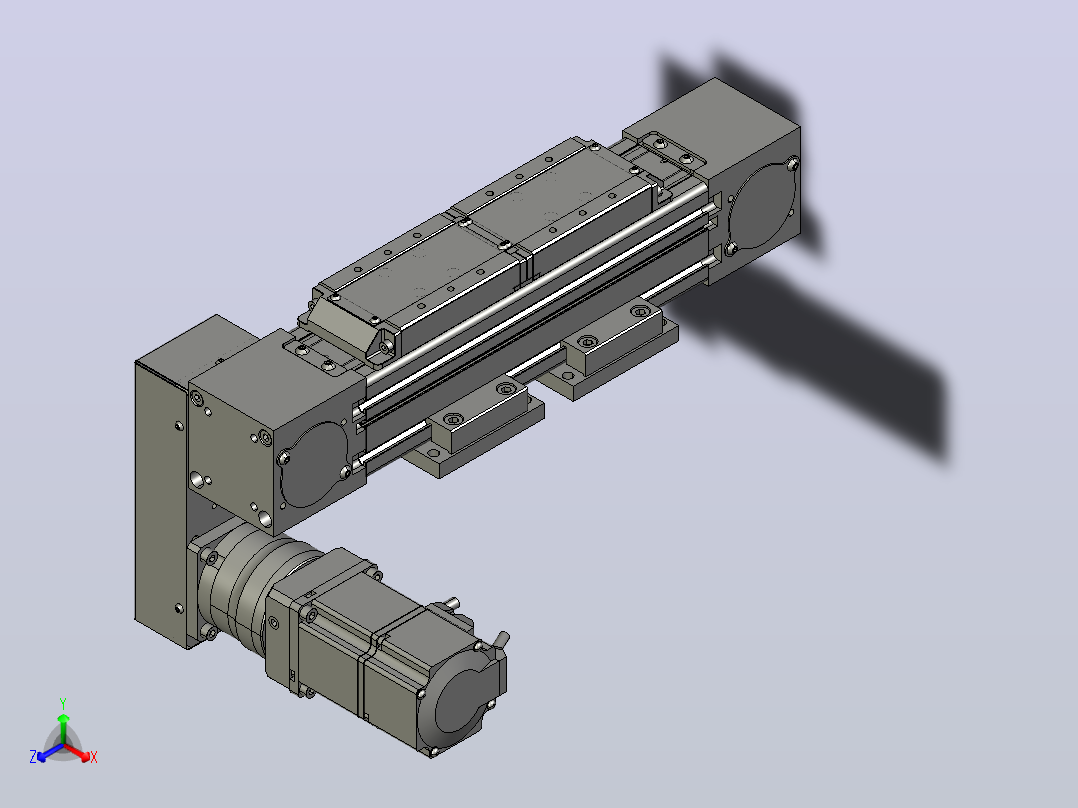Select the tall vertical mounting plate at left

pyautogui.click(x=162, y=505)
